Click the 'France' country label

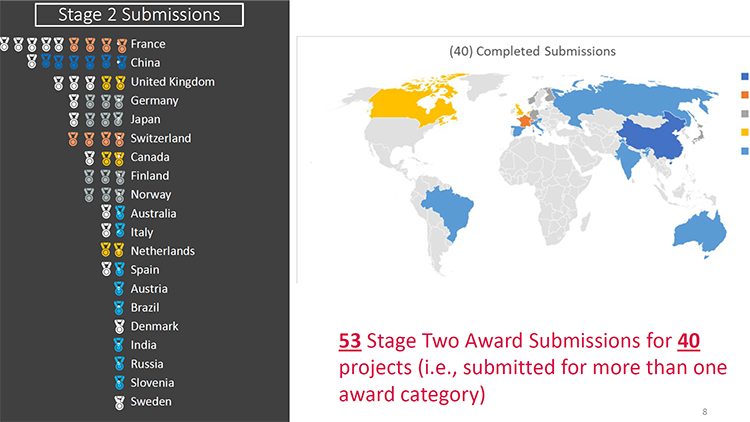click(148, 44)
